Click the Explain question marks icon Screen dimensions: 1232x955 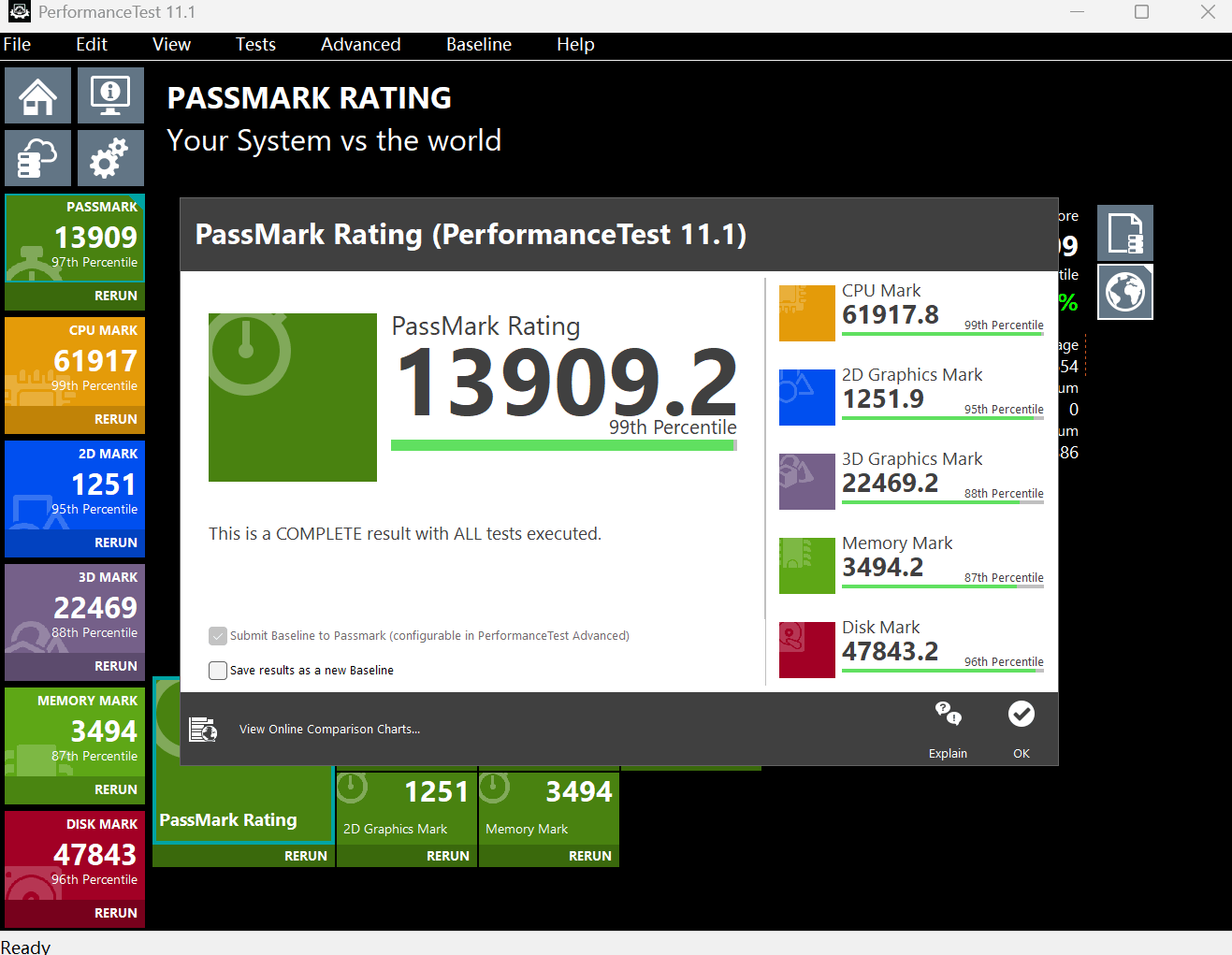pos(948,715)
